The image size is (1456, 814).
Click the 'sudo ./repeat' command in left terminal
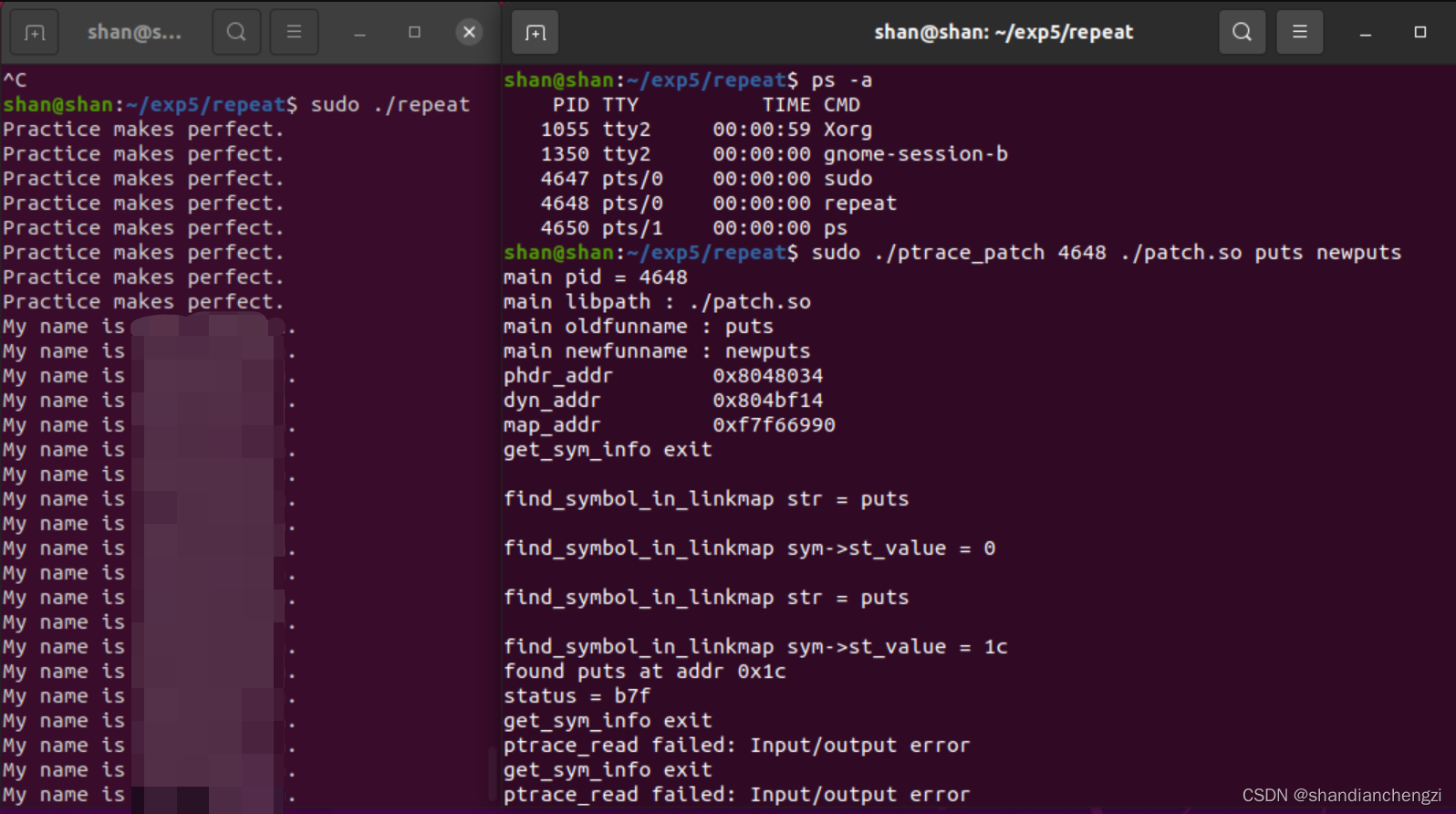pyautogui.click(x=390, y=105)
